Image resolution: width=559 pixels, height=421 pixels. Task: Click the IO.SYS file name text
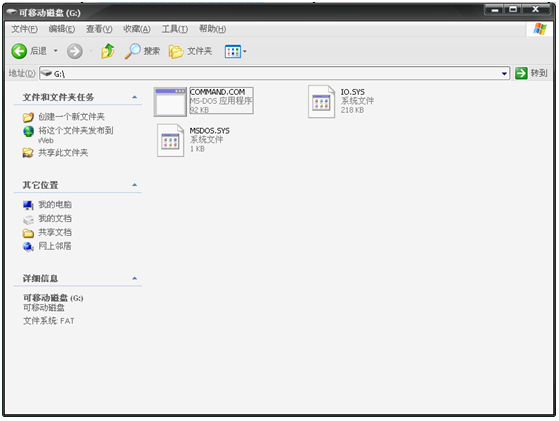(353, 92)
